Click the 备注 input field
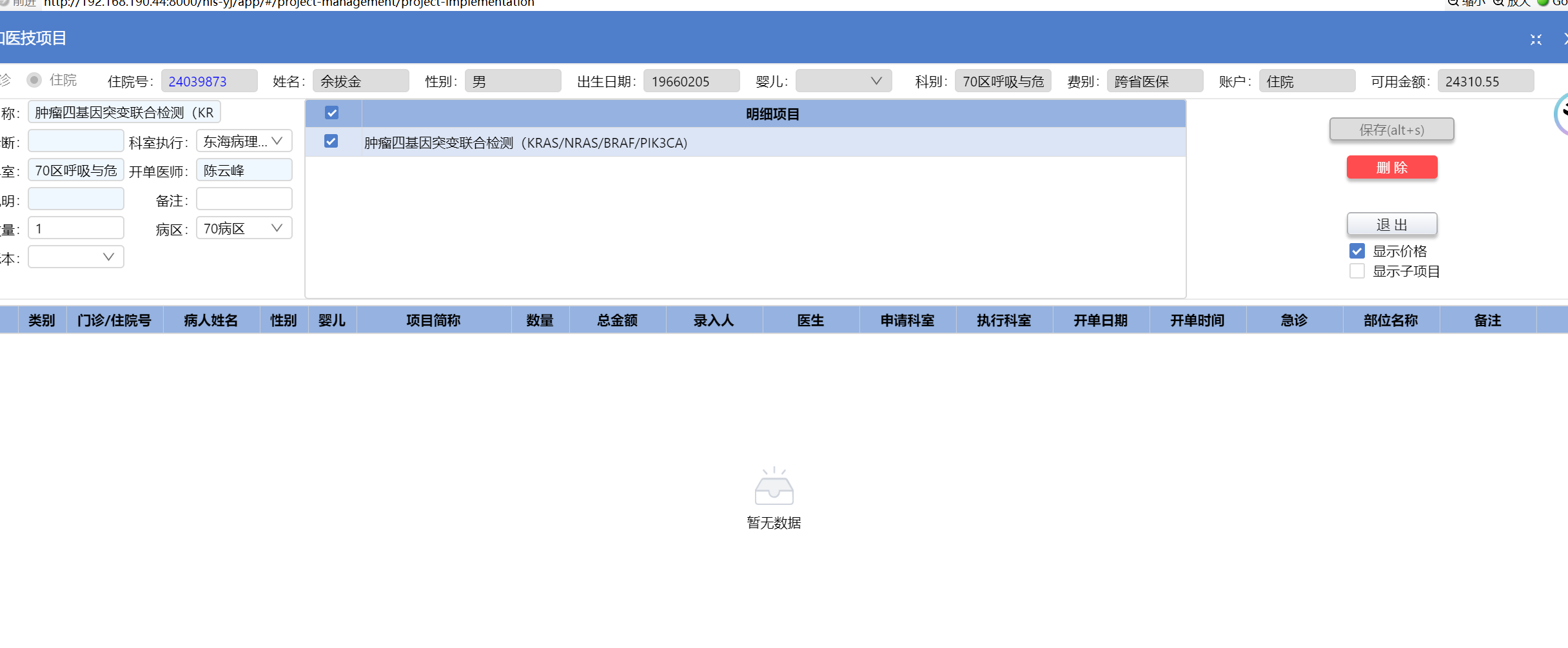 (244, 199)
